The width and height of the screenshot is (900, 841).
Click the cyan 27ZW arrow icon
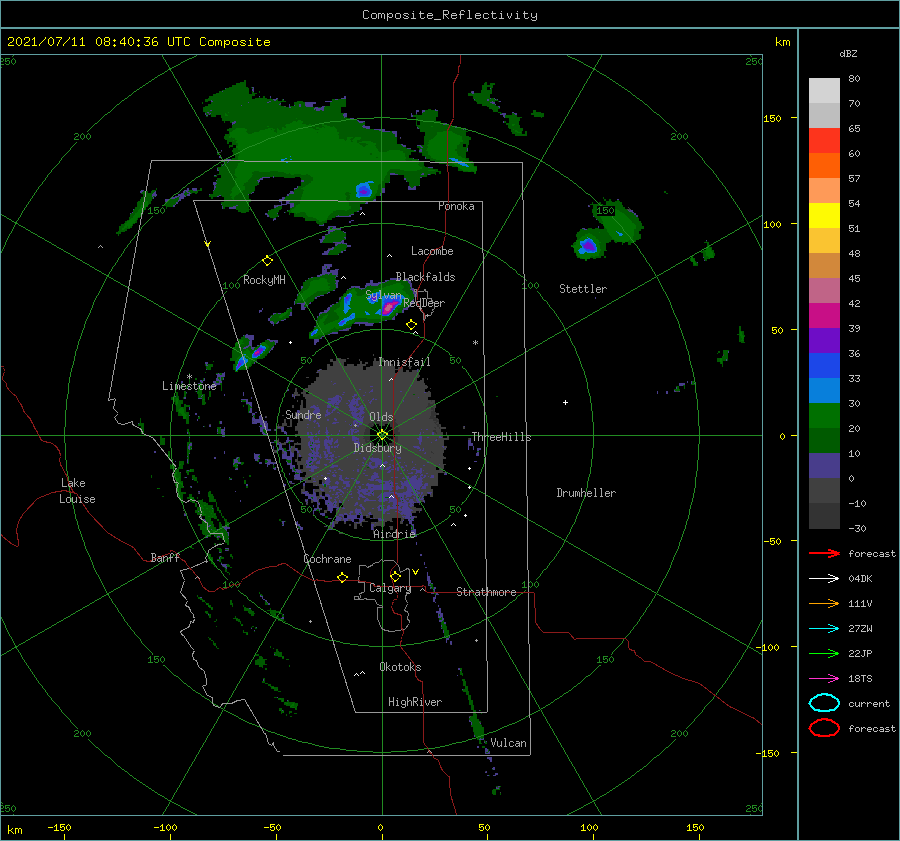(x=824, y=629)
